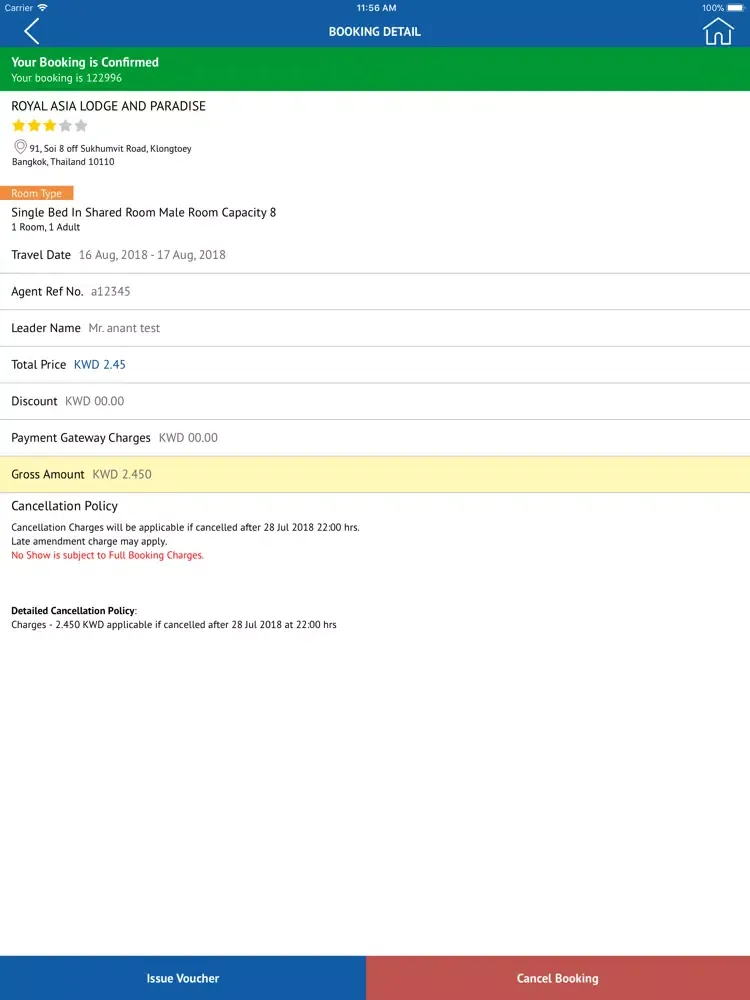Select booking number 122996 text
Viewport: 750px width, 1000px height.
pyautogui.click(x=104, y=78)
